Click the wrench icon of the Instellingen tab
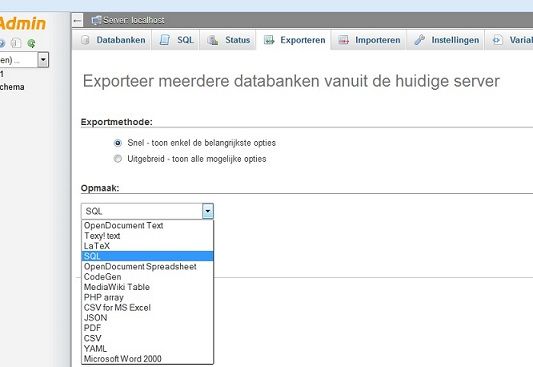533x367 pixels. coord(419,40)
